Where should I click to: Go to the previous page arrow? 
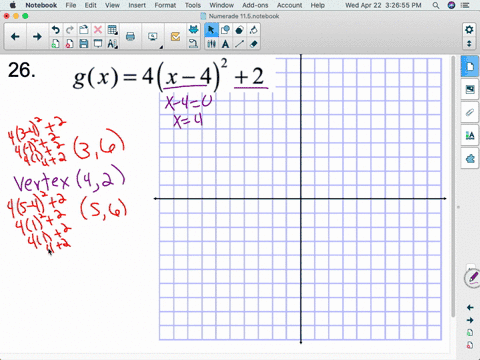15,36
